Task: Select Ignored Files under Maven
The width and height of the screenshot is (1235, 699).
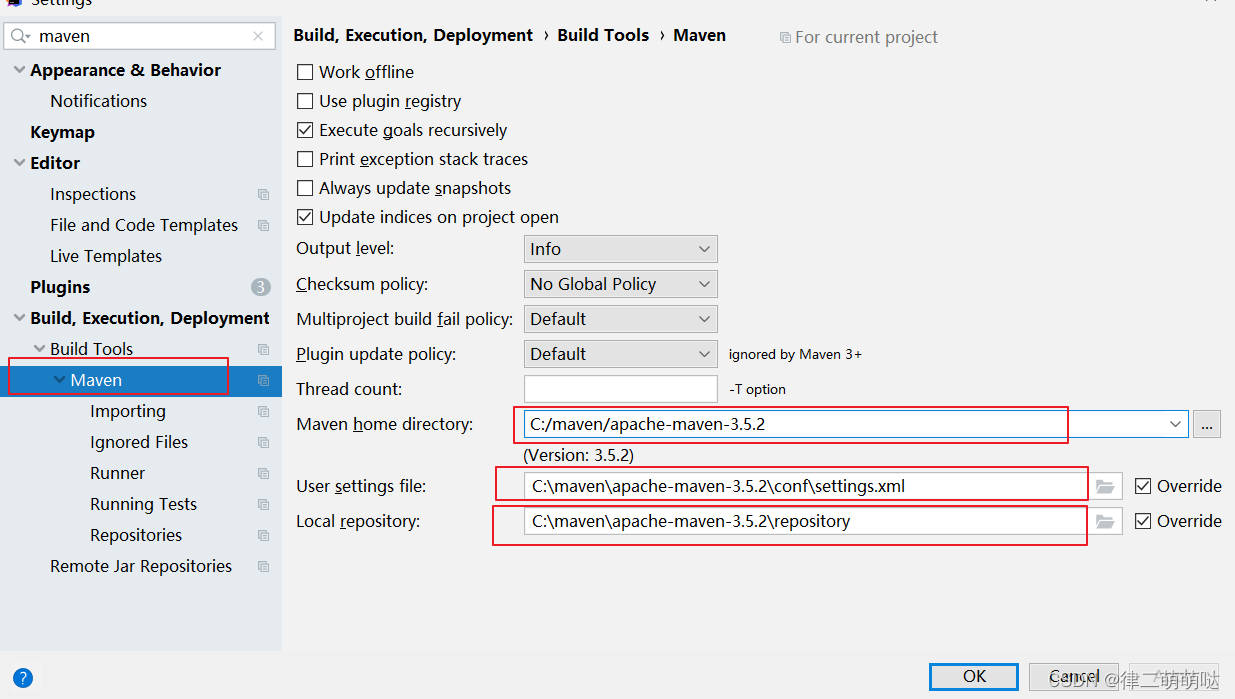Action: point(139,442)
